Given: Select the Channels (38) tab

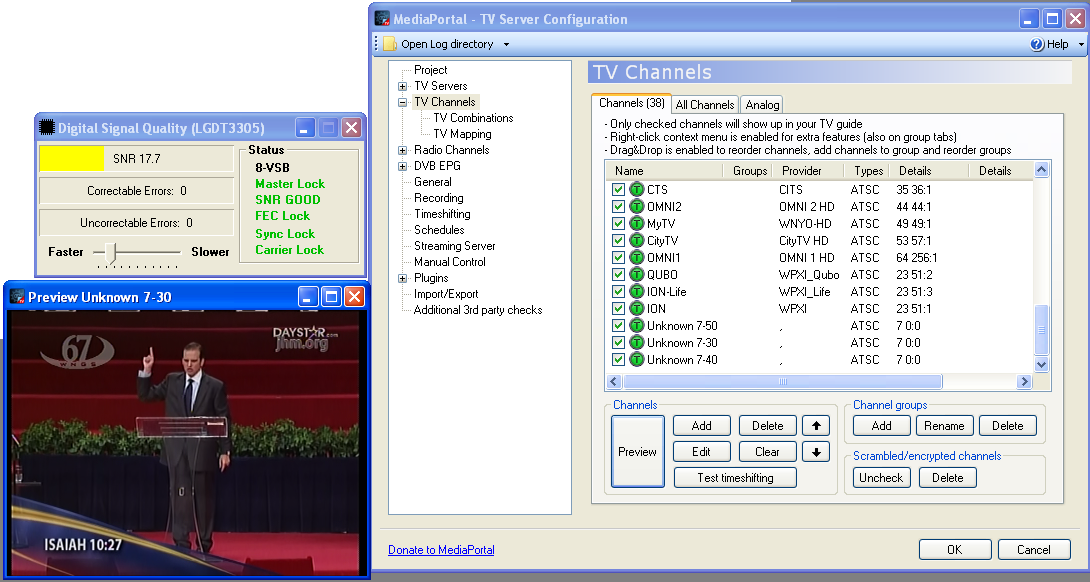Looking at the screenshot, I should (x=631, y=103).
